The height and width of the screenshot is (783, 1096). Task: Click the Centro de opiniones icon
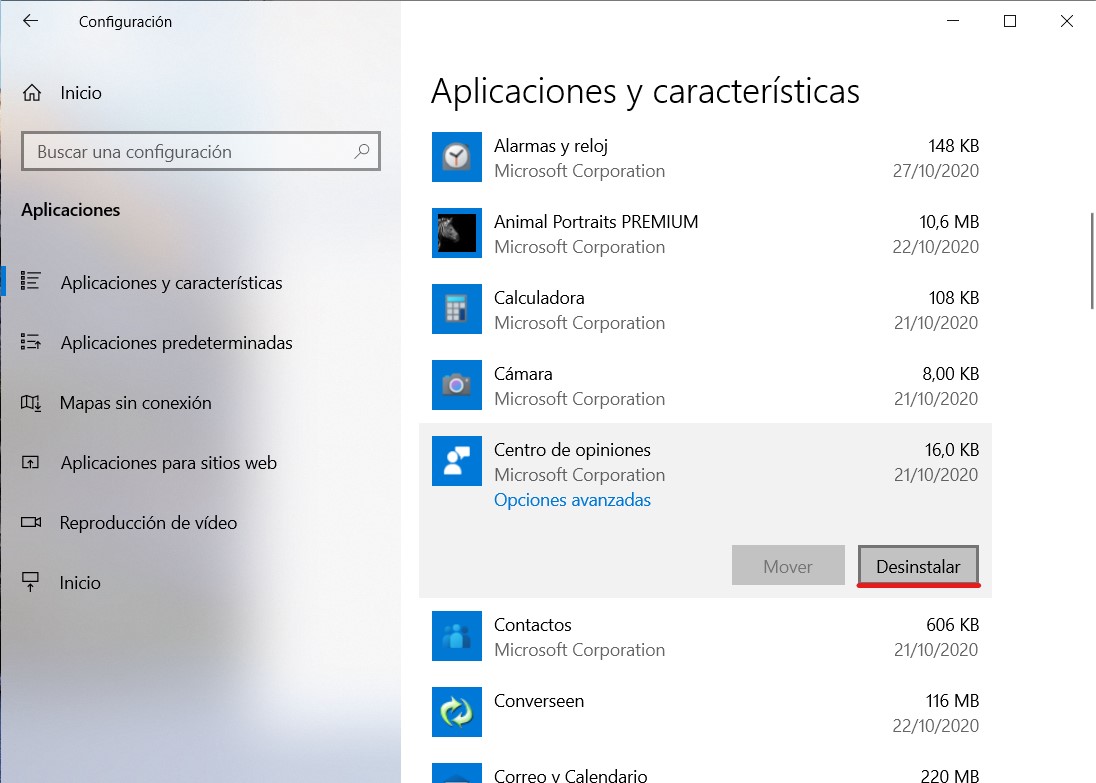[457, 461]
